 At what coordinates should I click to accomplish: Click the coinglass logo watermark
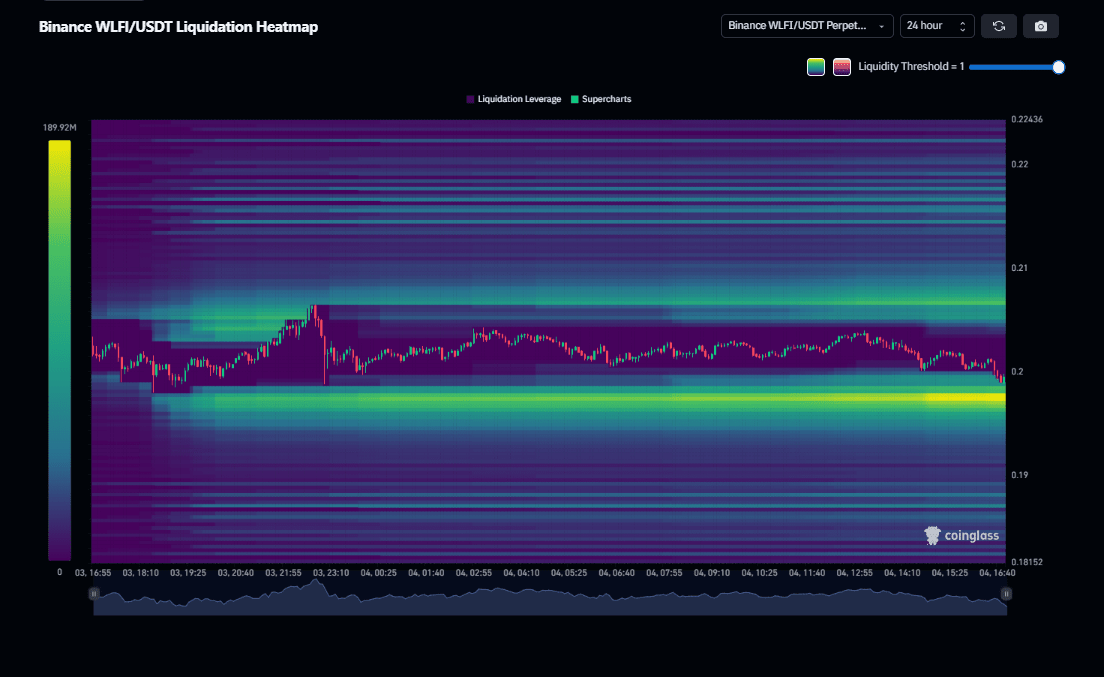coord(961,536)
